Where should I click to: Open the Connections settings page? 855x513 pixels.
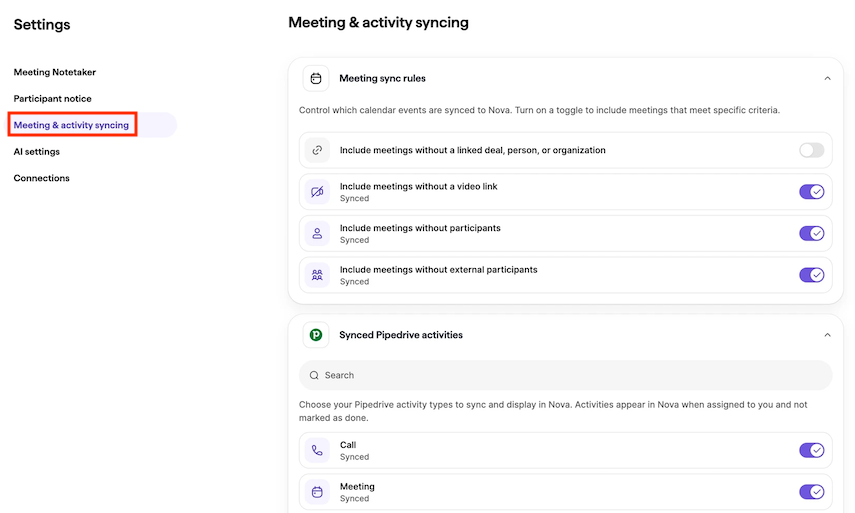41,178
